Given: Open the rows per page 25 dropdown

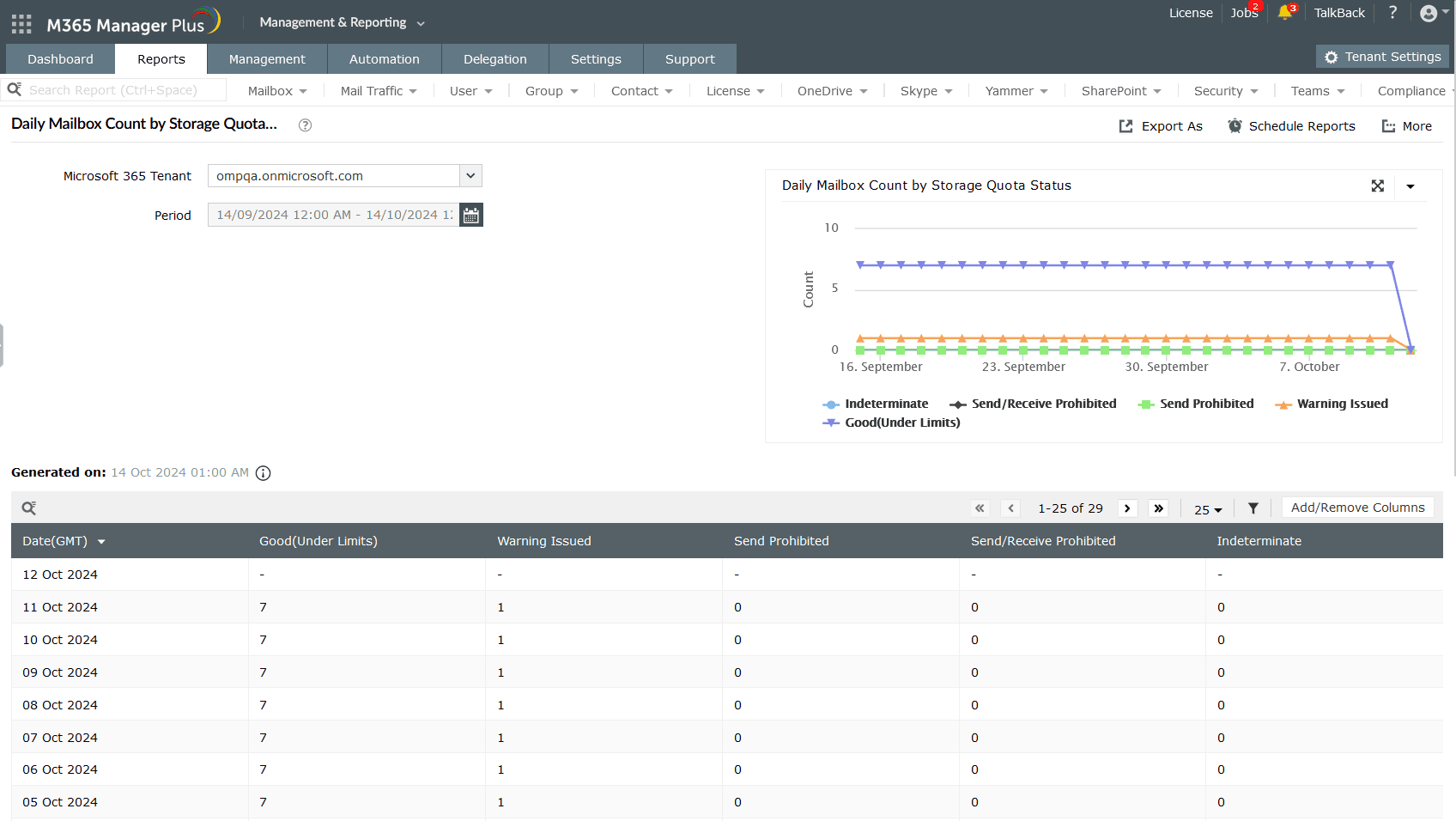Looking at the screenshot, I should [x=1207, y=509].
